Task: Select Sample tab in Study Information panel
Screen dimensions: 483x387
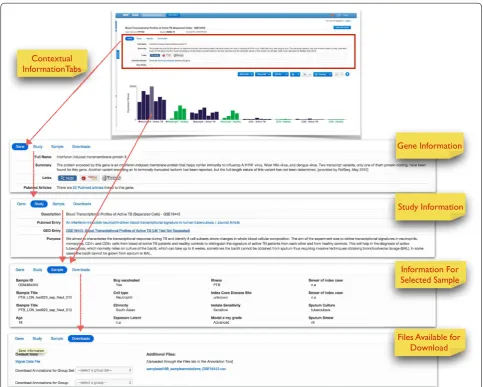Action: pyautogui.click(x=58, y=204)
